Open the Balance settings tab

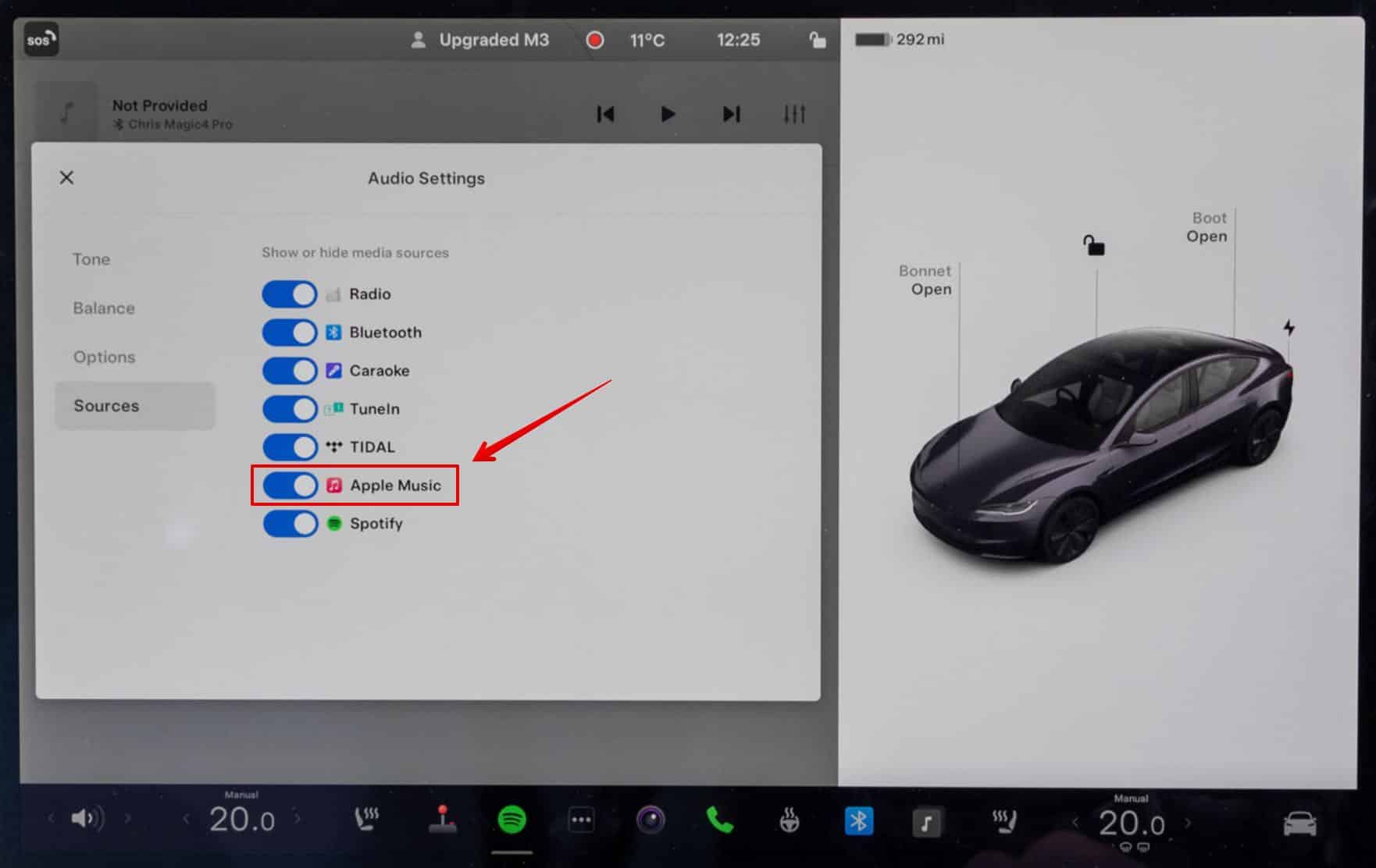[x=104, y=308]
